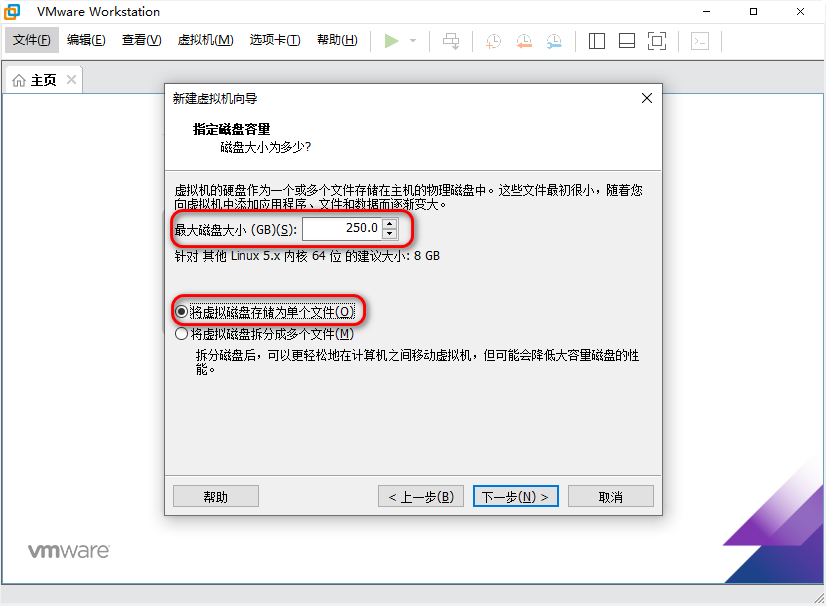Toggle the library sidebar view icon
This screenshot has width=826, height=606.
[x=596, y=41]
